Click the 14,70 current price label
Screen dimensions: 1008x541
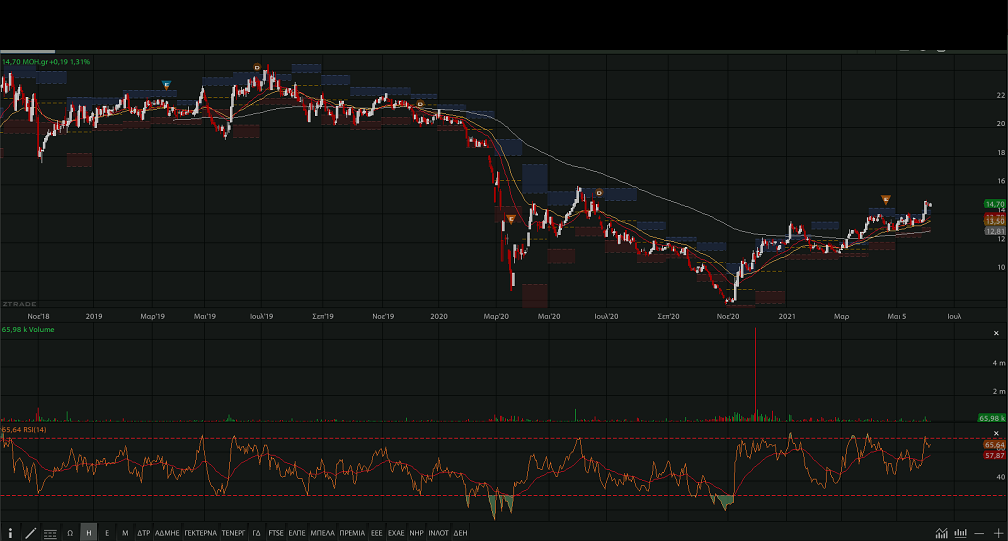(994, 204)
